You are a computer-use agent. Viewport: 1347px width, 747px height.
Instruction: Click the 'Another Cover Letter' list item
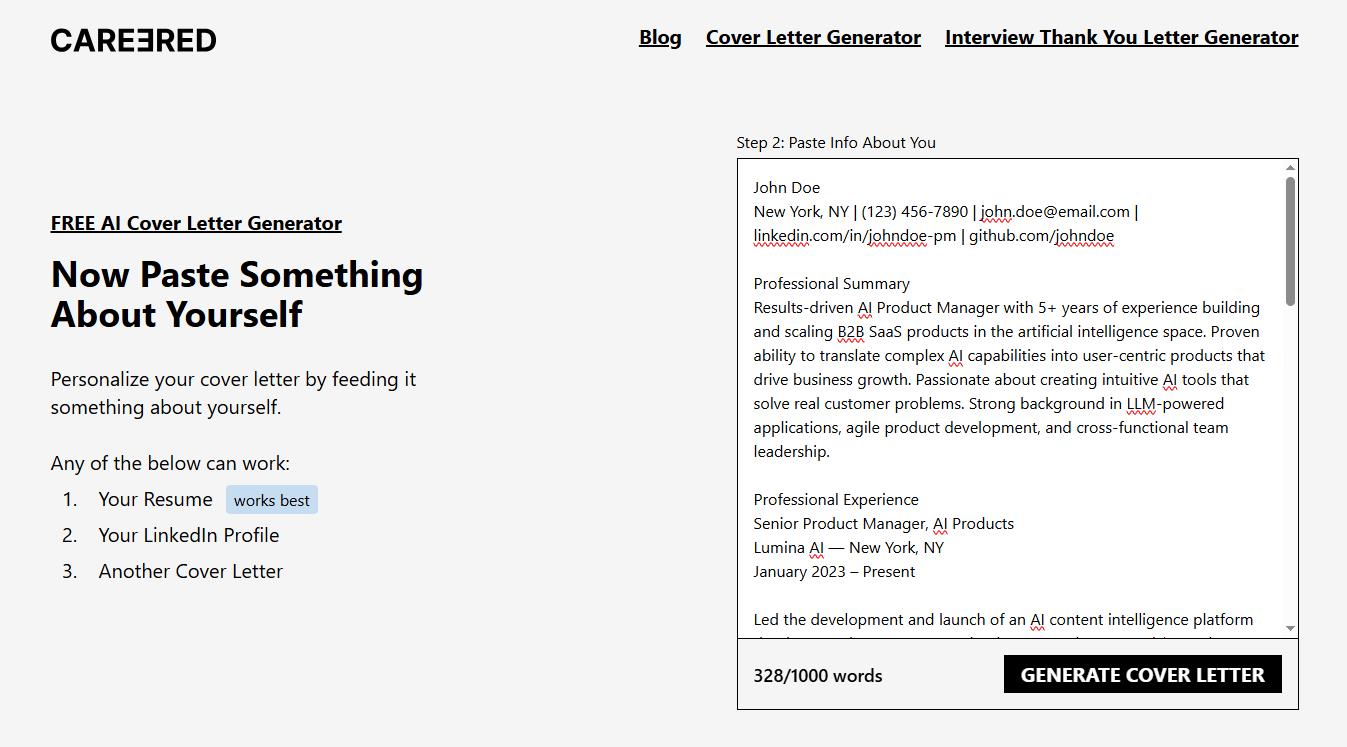[190, 571]
